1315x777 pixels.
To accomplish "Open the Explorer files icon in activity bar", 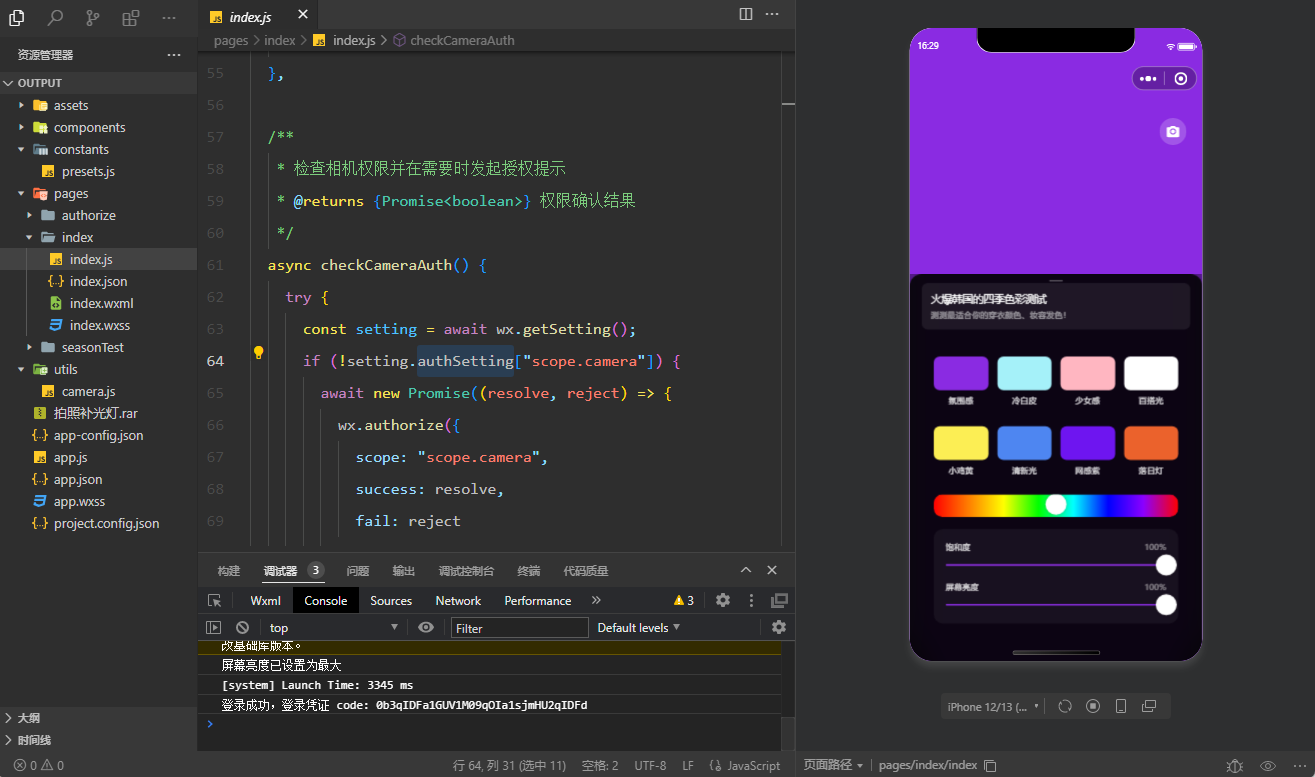I will (x=18, y=17).
